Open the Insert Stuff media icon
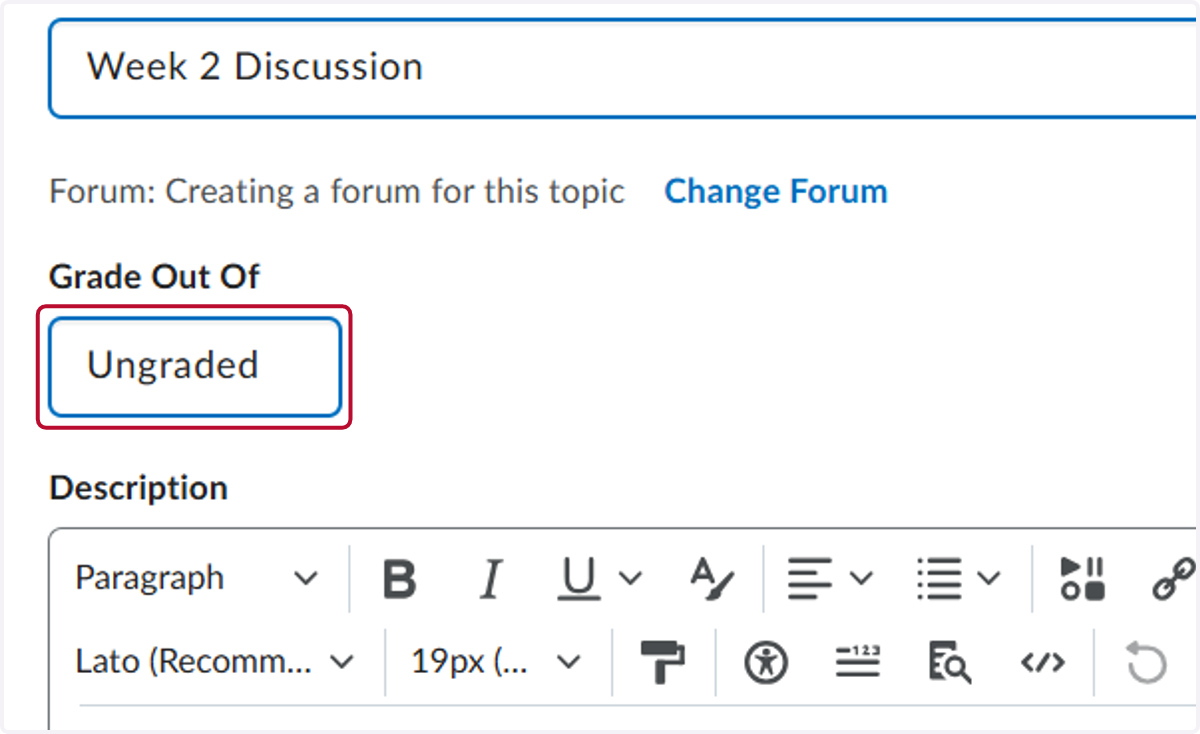The image size is (1200, 734). tap(1083, 578)
